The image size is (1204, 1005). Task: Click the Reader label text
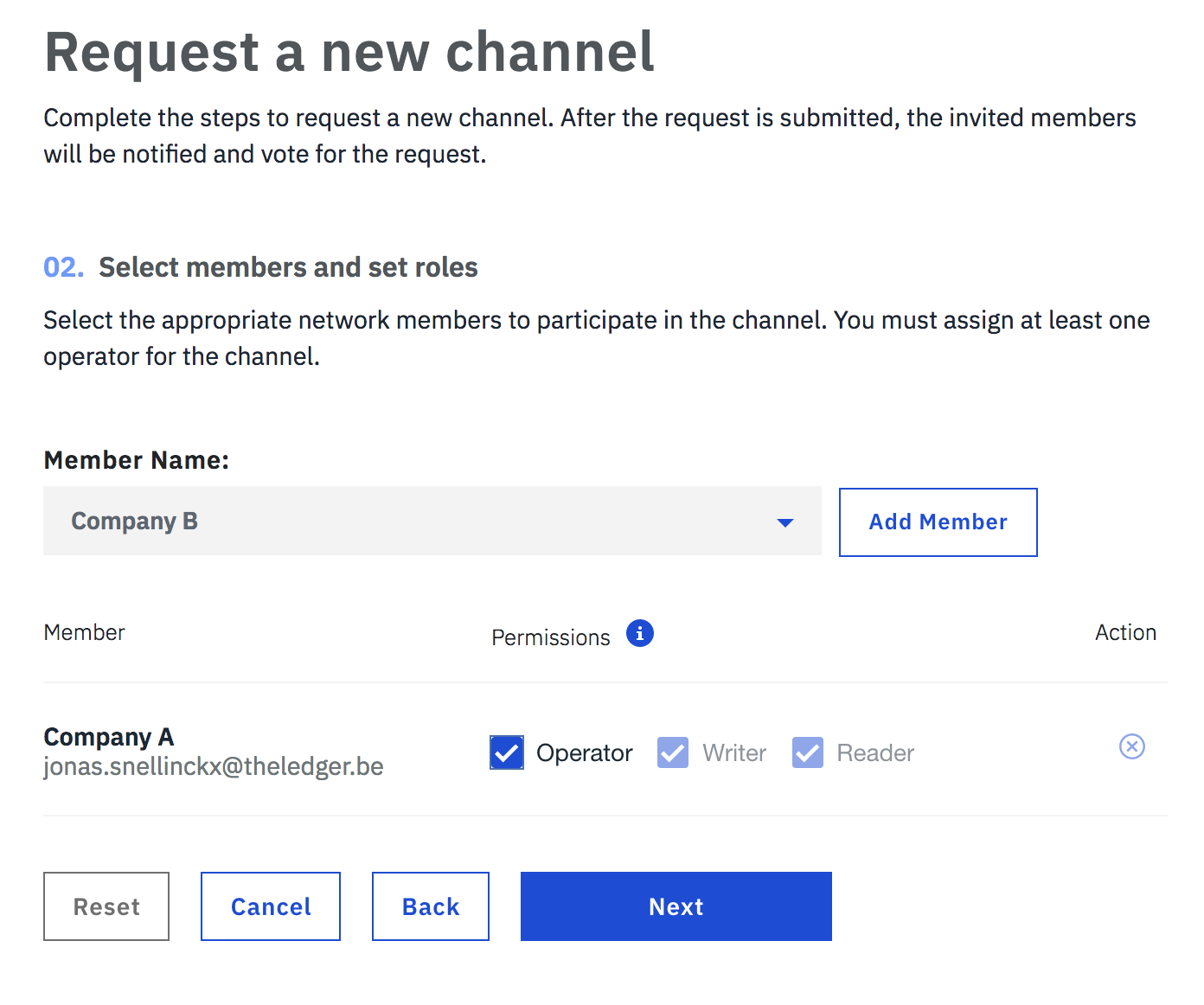coord(875,753)
